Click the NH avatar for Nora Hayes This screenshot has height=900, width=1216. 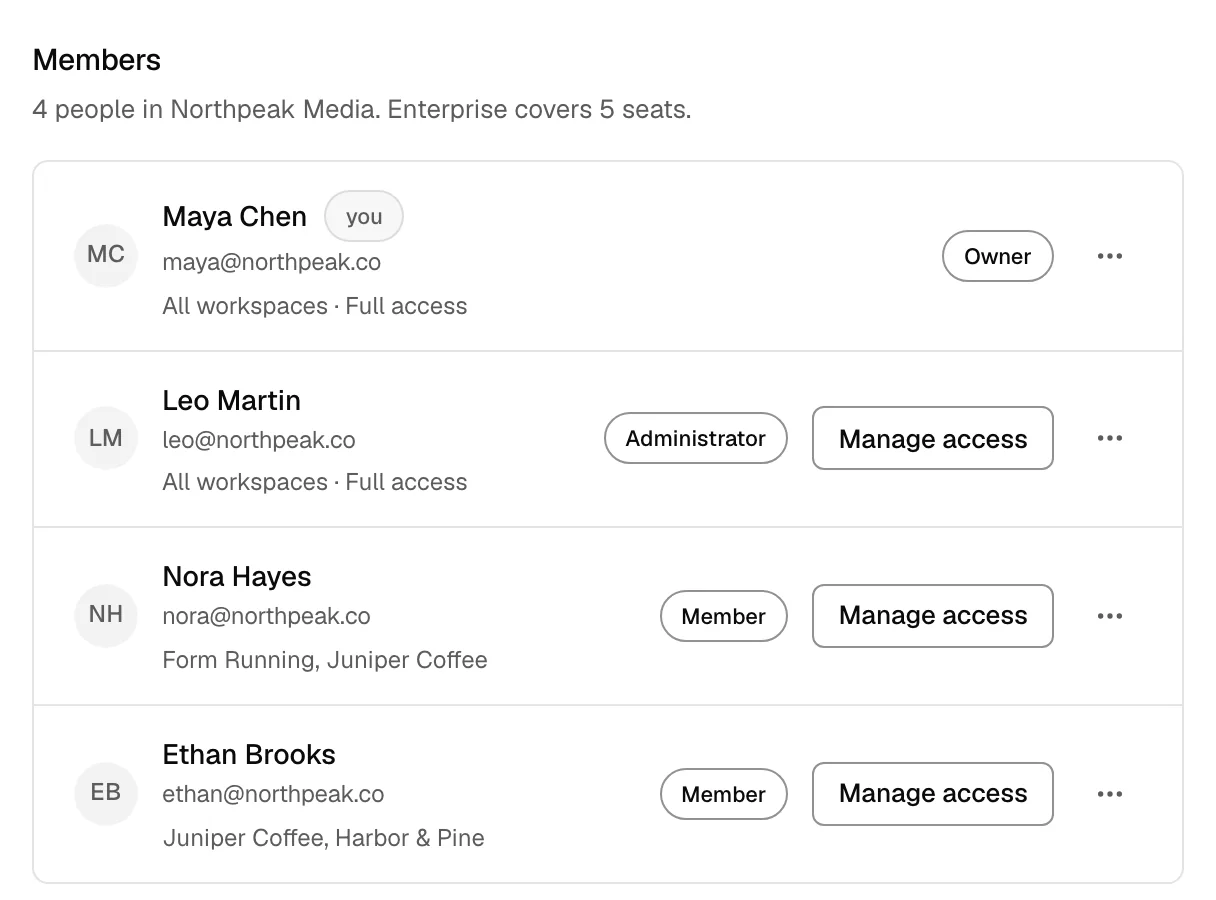coord(106,615)
